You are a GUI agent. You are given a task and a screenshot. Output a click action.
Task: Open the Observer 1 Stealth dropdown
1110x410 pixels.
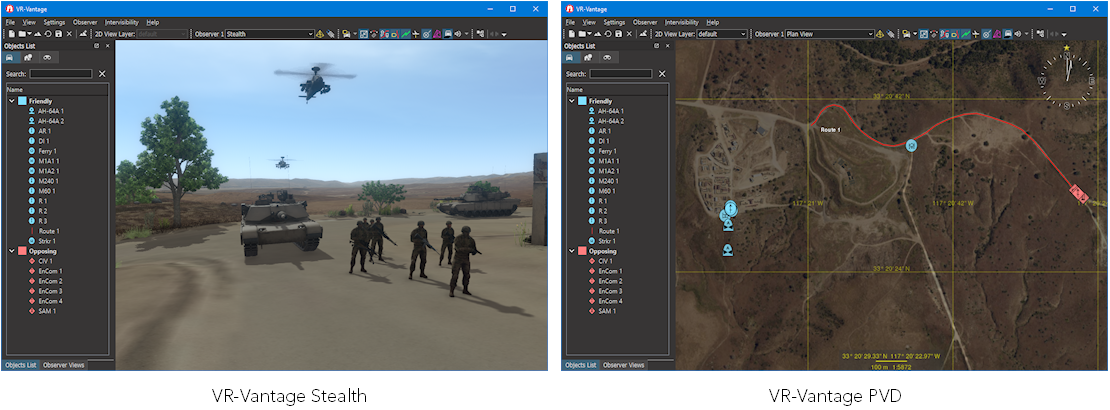(270, 34)
